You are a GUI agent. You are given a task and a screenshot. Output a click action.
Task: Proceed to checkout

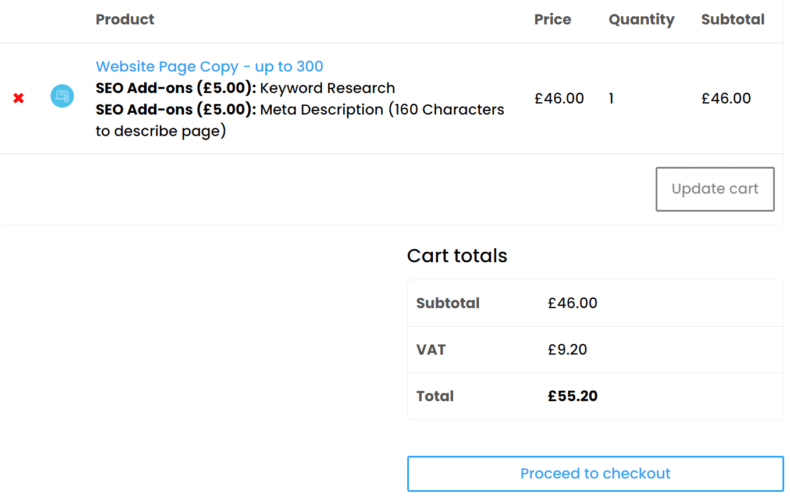point(595,474)
